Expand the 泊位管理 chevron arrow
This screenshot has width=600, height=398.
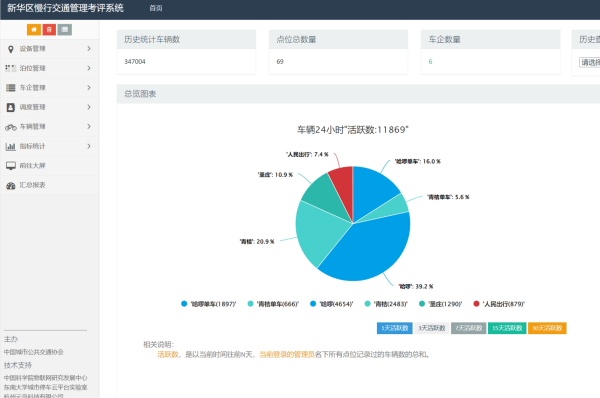(89, 68)
